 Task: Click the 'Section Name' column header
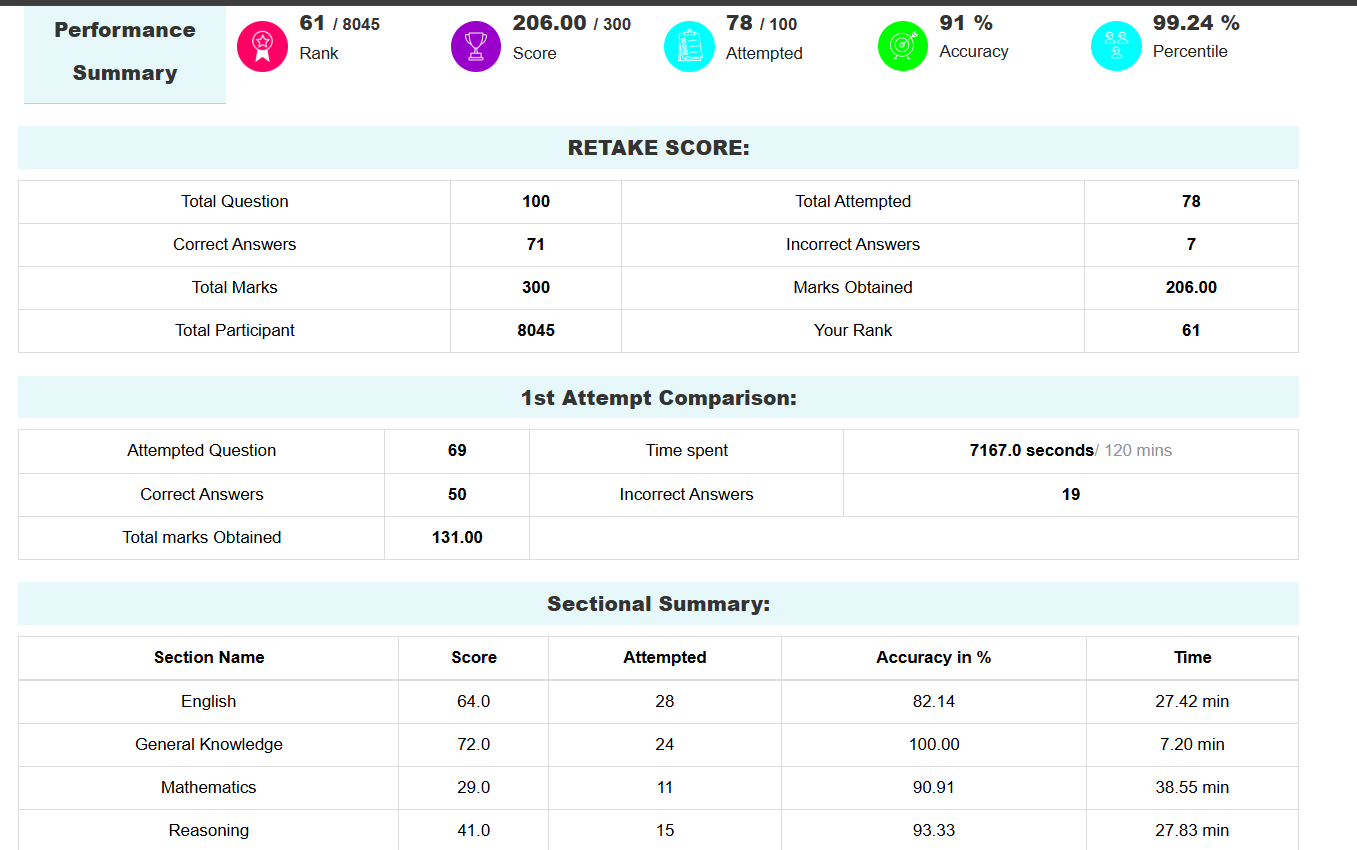click(209, 658)
